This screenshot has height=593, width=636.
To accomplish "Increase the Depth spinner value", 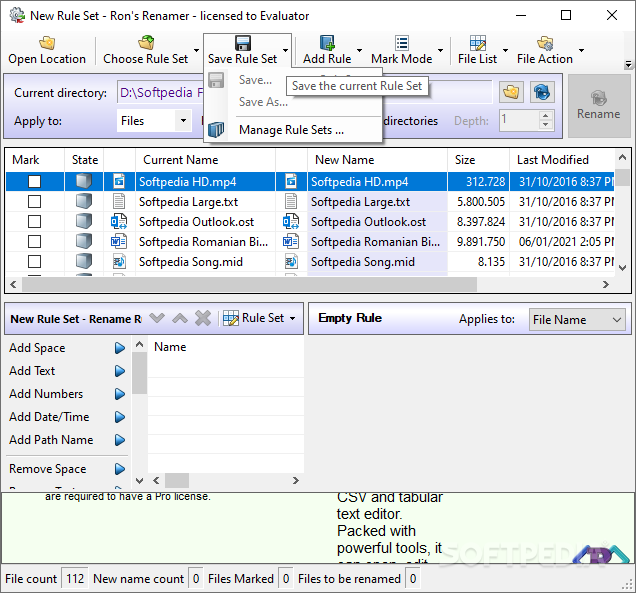I will pyautogui.click(x=546, y=115).
